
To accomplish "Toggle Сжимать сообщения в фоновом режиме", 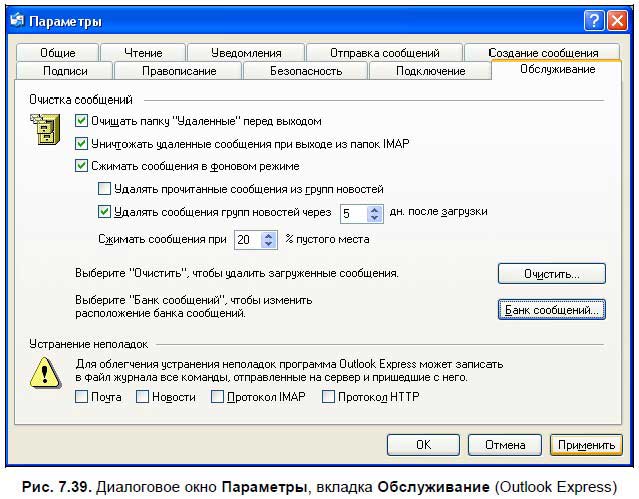I will point(82,166).
